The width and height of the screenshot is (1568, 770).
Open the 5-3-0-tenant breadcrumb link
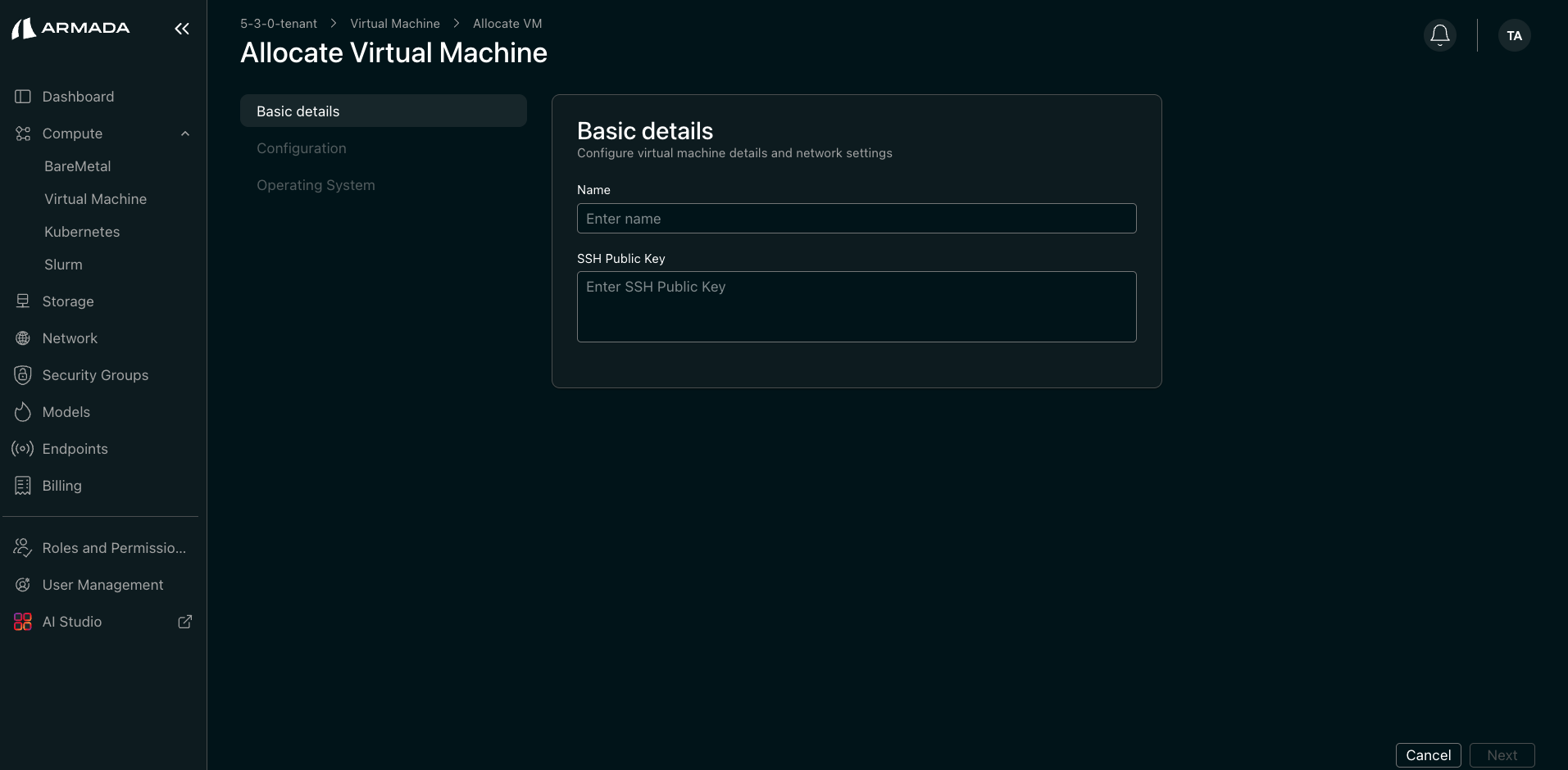pyautogui.click(x=277, y=23)
